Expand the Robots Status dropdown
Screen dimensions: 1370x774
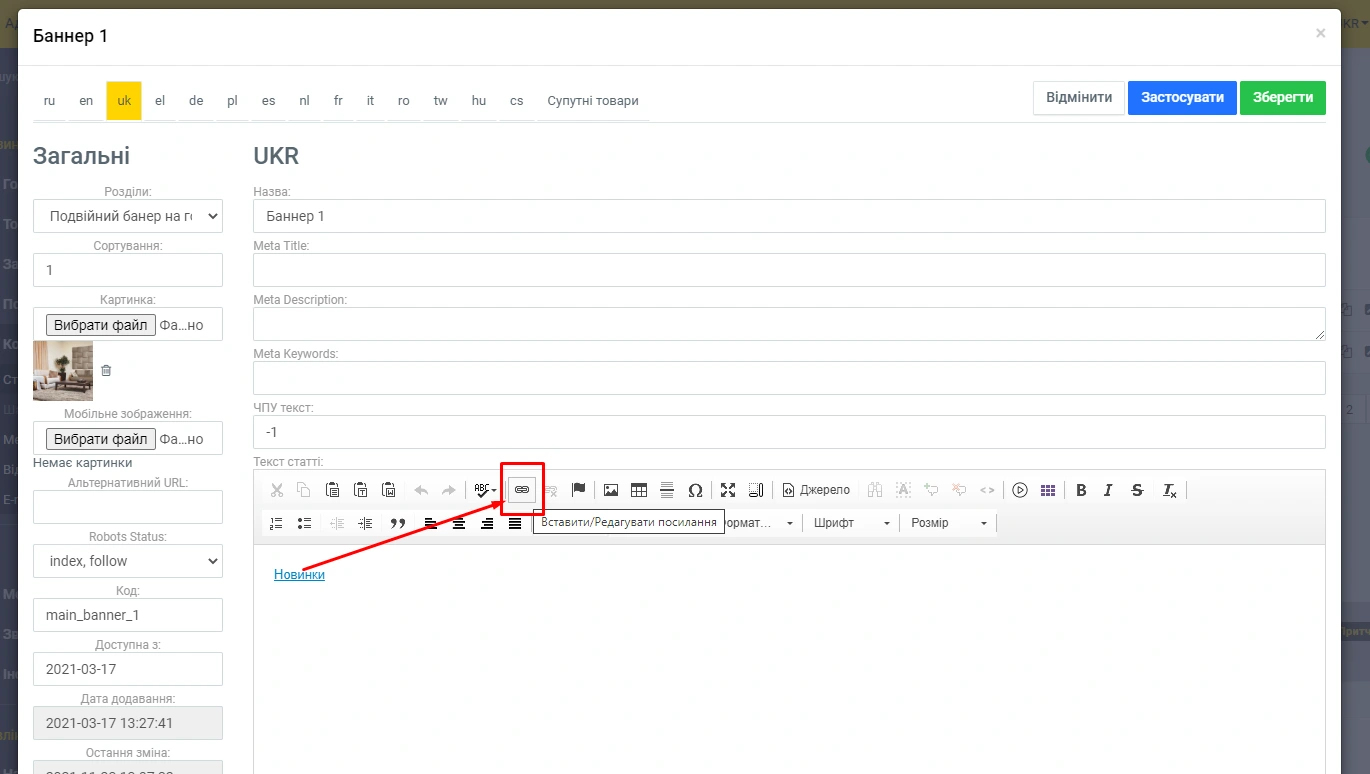pyautogui.click(x=128, y=561)
